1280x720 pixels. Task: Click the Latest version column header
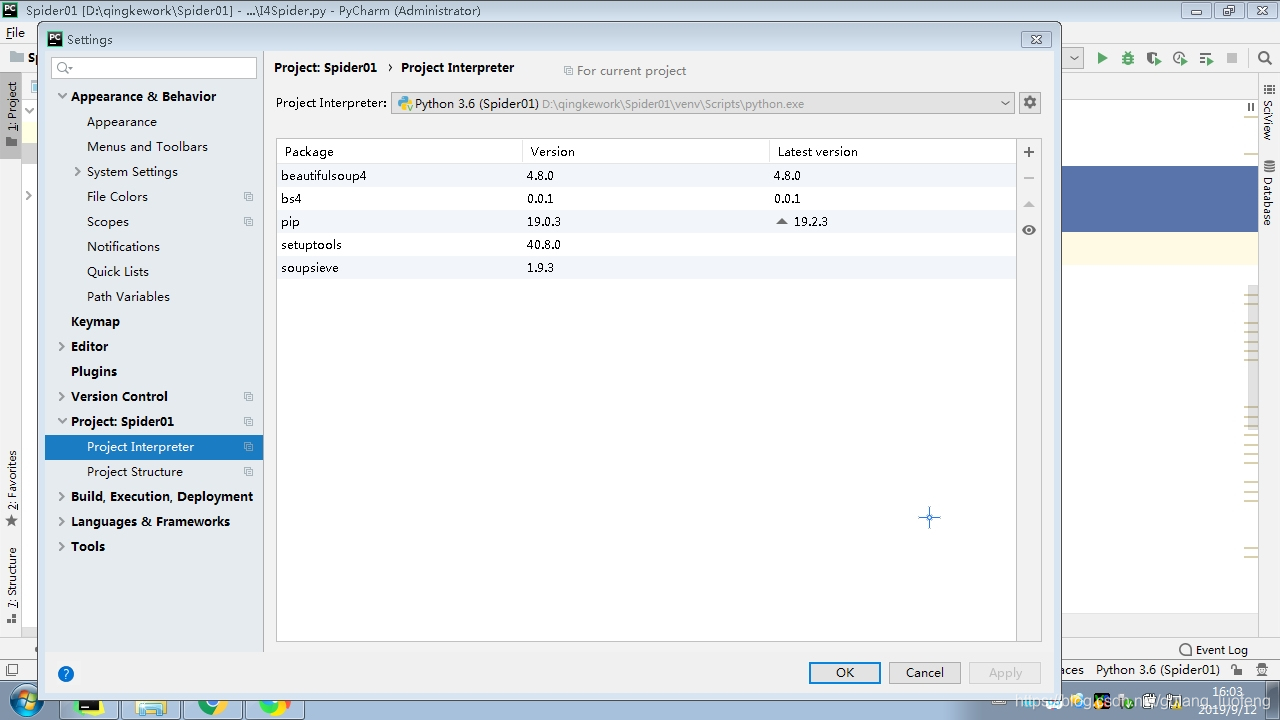892,152
